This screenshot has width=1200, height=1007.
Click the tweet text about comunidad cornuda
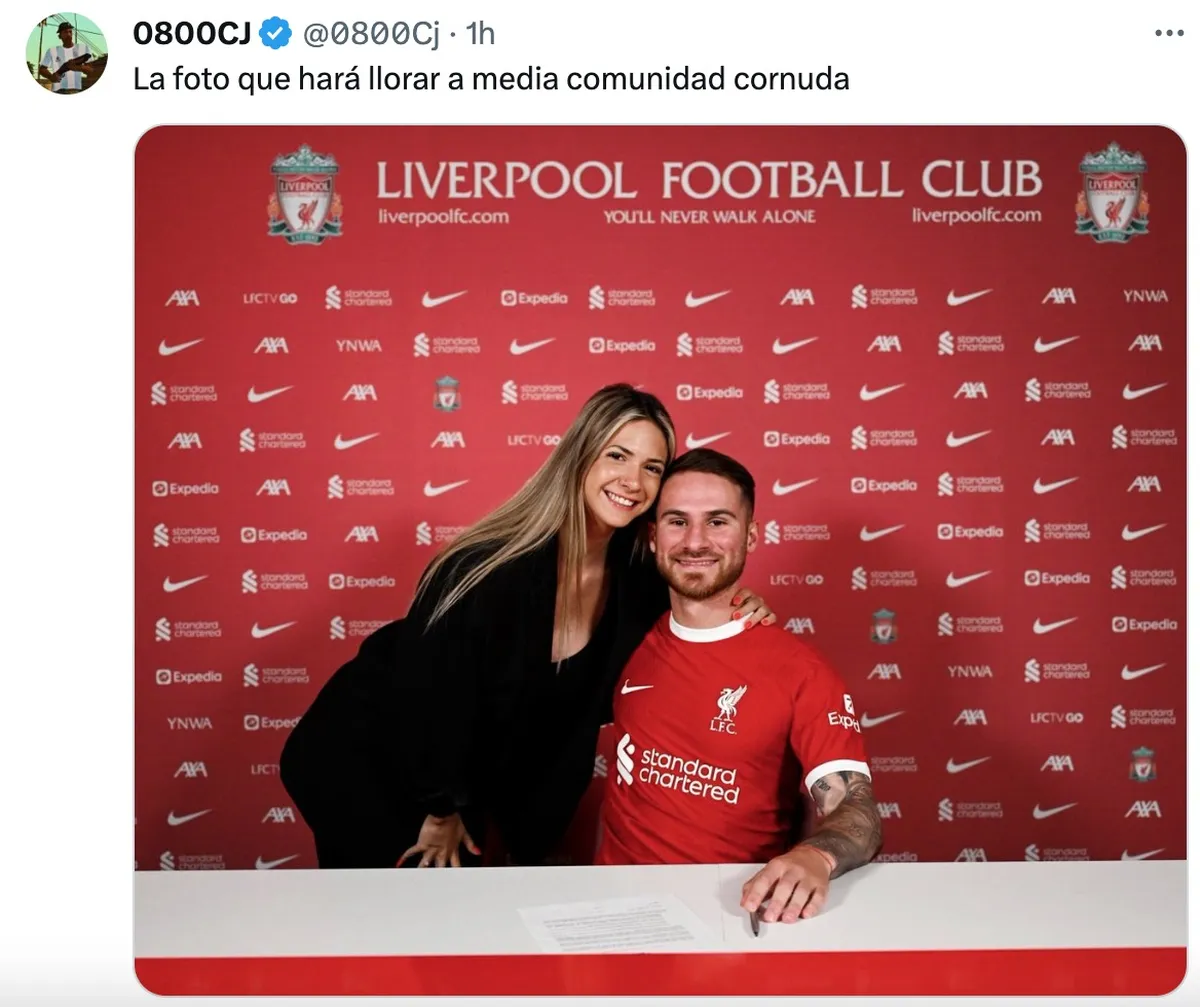(x=491, y=79)
